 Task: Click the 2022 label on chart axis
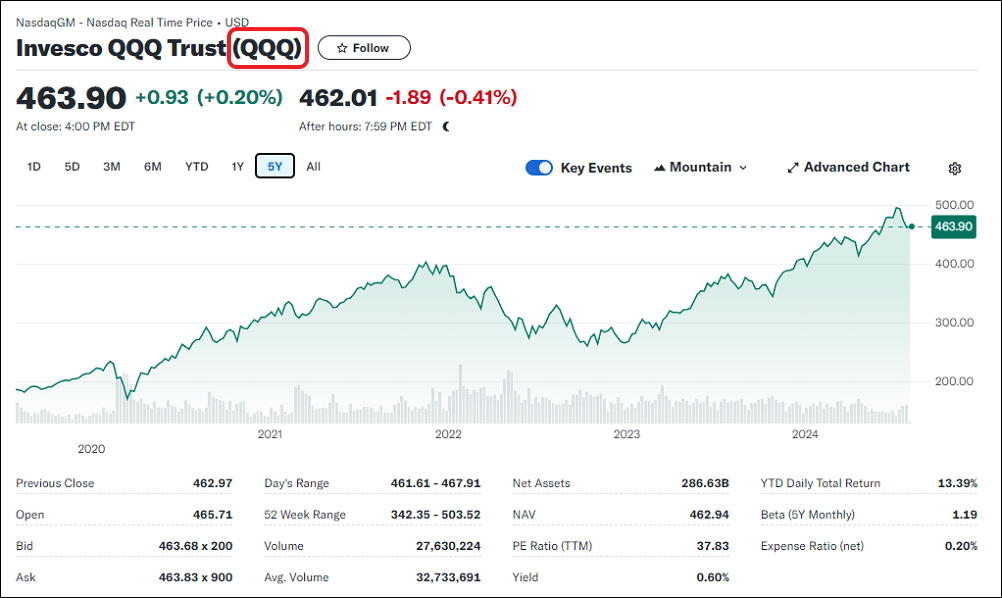pyautogui.click(x=448, y=434)
